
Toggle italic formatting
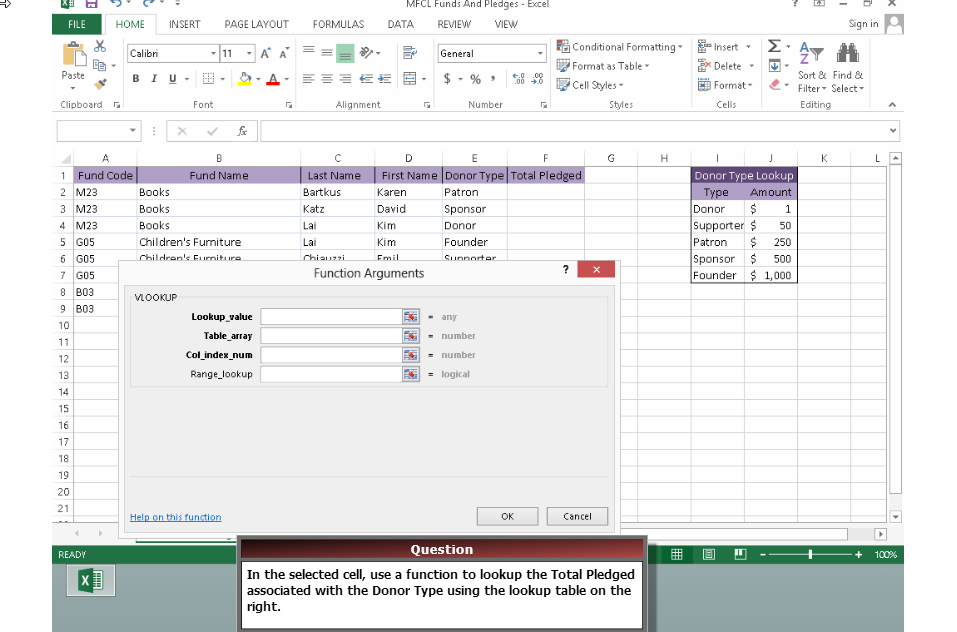click(153, 78)
